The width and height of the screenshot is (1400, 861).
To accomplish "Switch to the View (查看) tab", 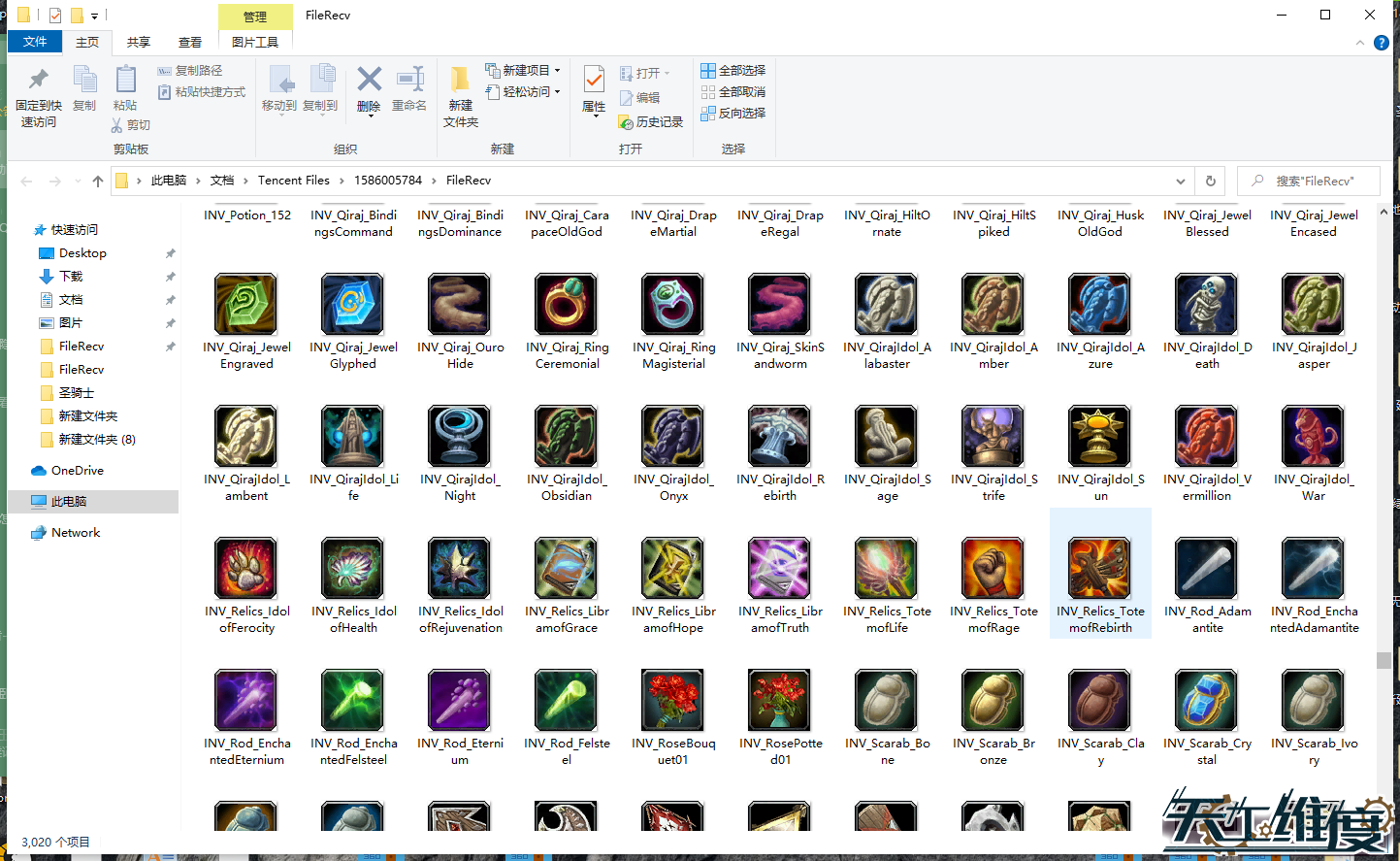I will point(190,43).
